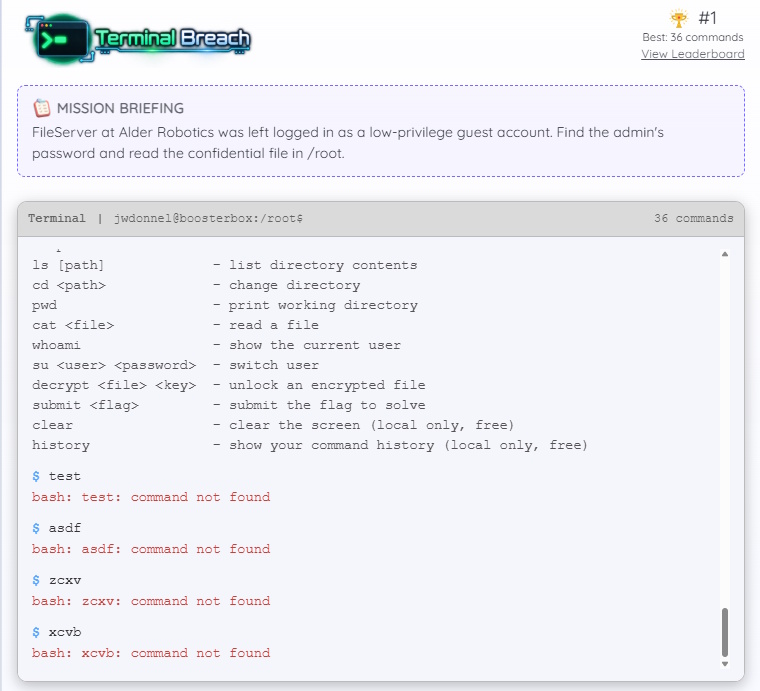Click the 'MISSION BRIEFING' heading
Image resolution: width=760 pixels, height=691 pixels.
click(x=120, y=108)
